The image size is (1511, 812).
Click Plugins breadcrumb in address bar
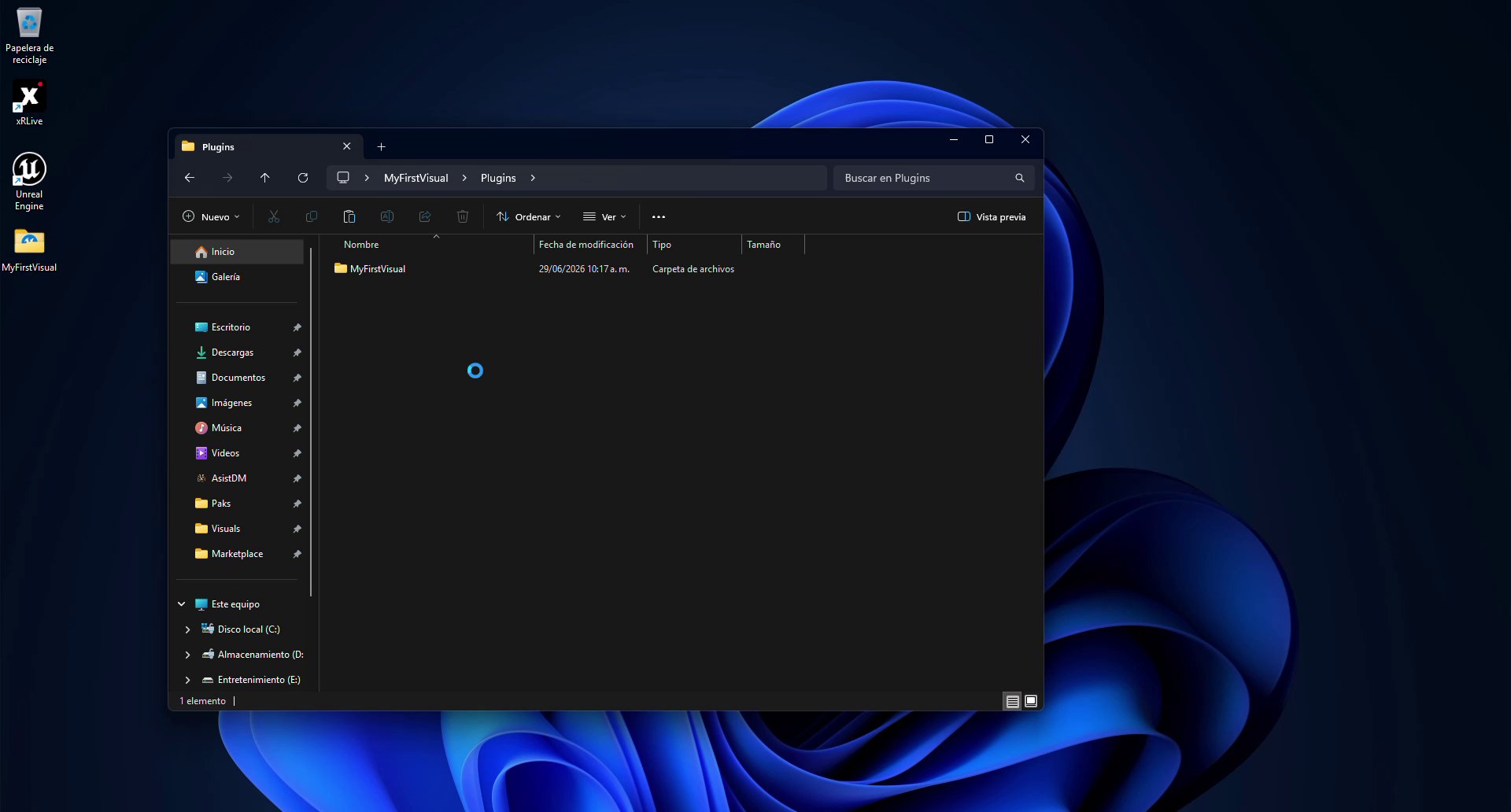click(x=498, y=178)
